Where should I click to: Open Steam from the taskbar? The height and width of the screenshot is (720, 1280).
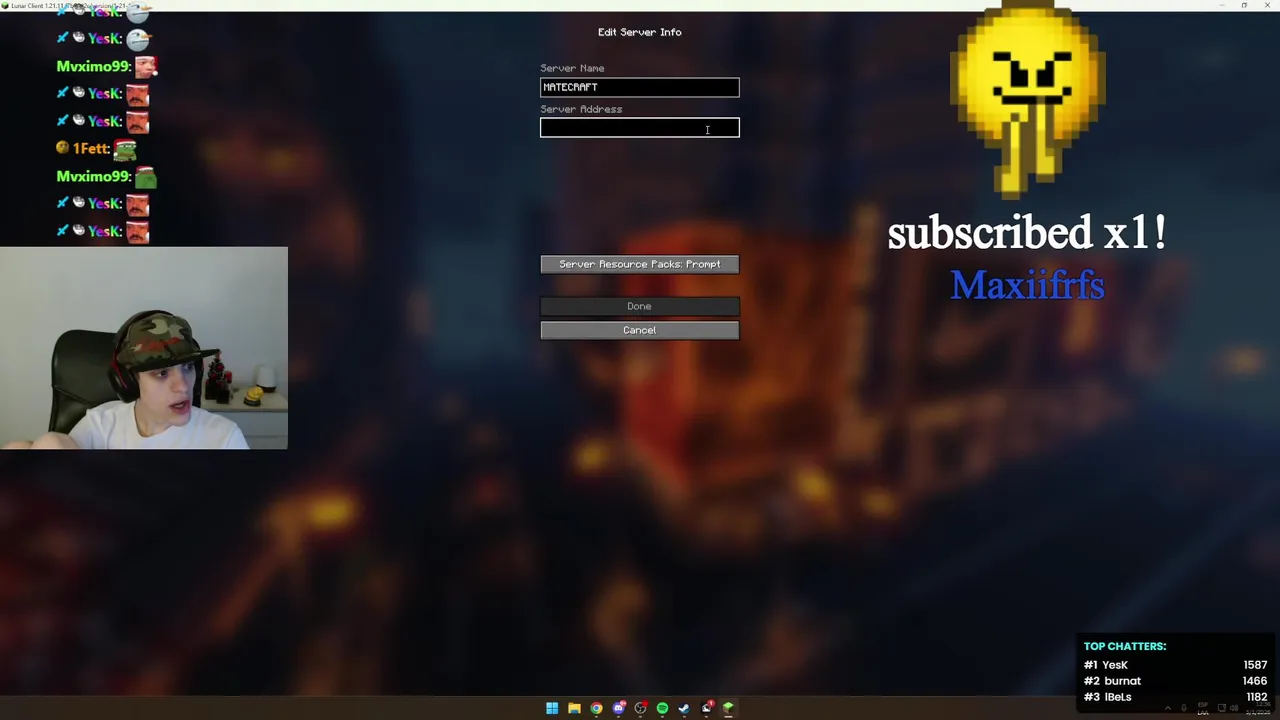pyautogui.click(x=684, y=708)
